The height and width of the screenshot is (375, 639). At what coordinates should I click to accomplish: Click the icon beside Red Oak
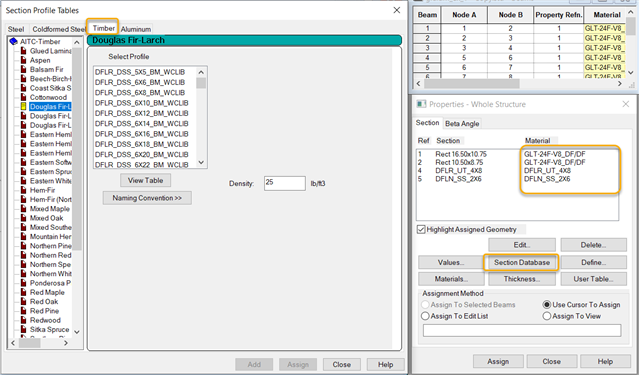[24, 302]
